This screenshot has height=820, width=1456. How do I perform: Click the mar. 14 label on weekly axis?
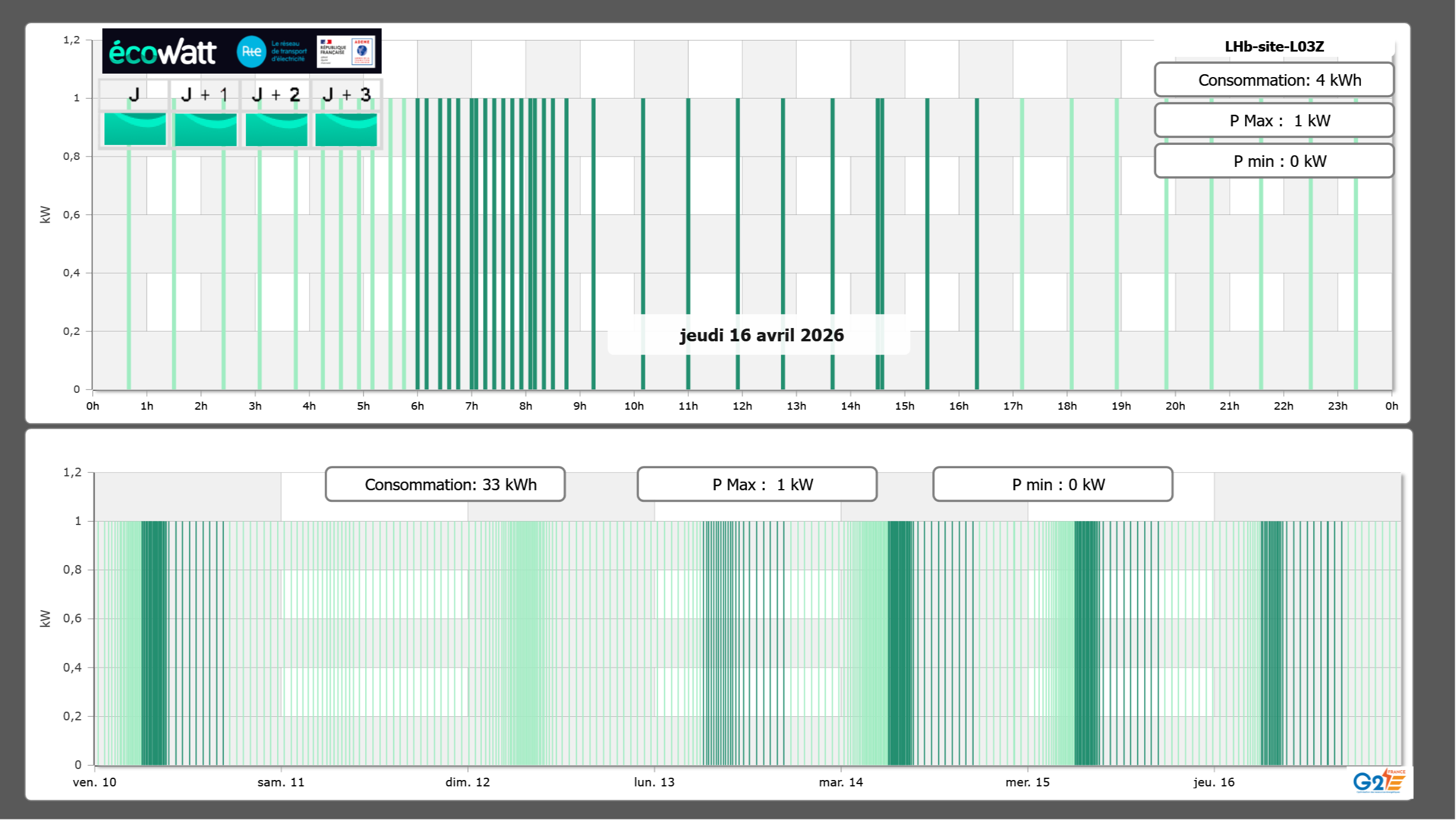[840, 782]
